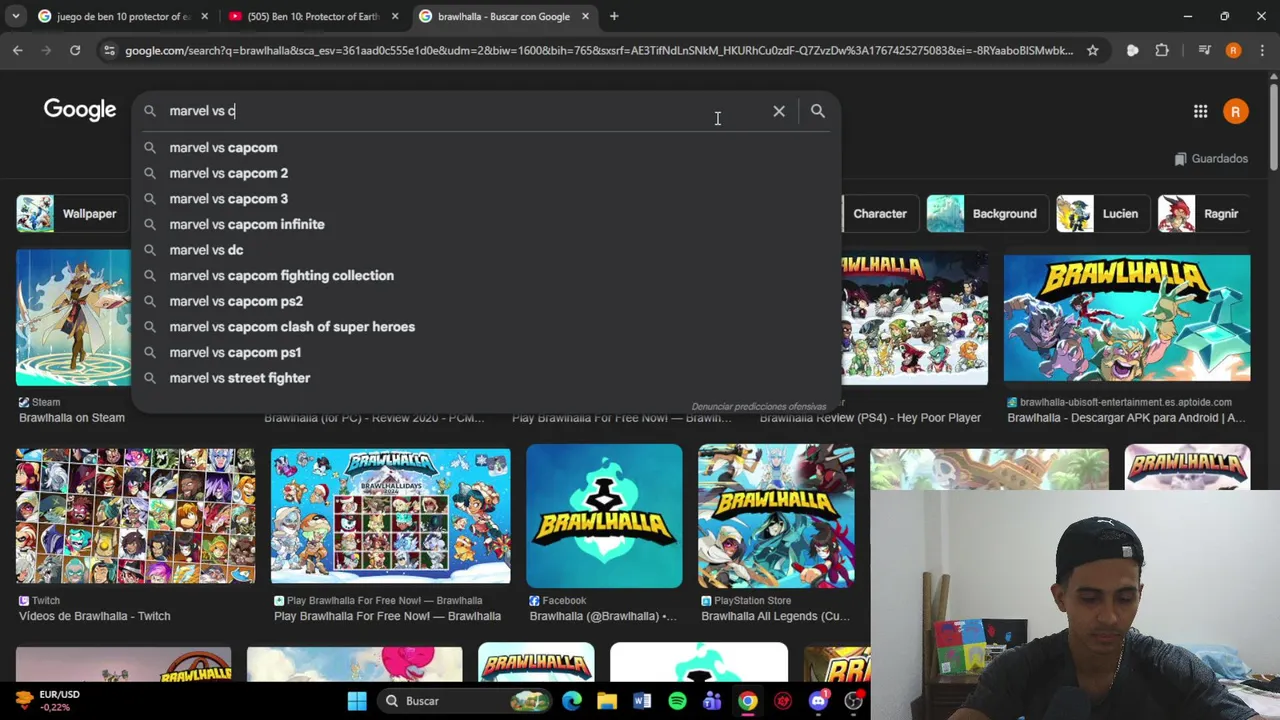View site information icon in address bar
The width and height of the screenshot is (1280, 720).
click(x=109, y=50)
